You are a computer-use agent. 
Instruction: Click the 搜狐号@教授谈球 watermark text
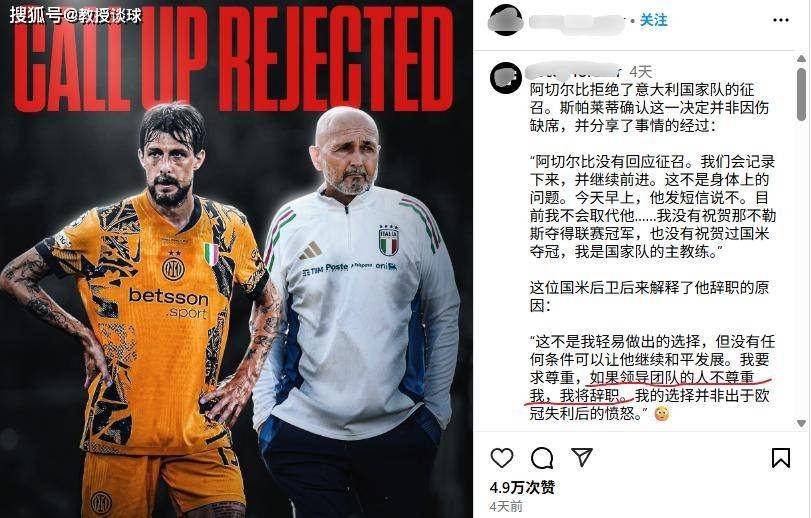[x=76, y=16]
